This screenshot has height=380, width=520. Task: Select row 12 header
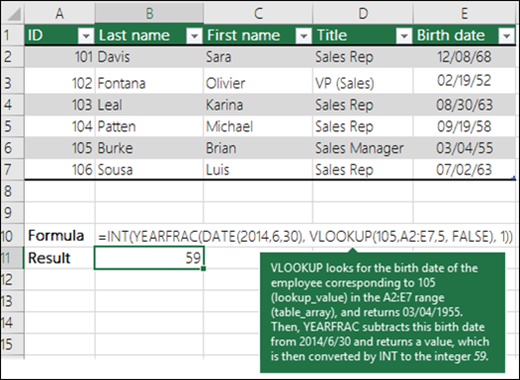(12, 279)
